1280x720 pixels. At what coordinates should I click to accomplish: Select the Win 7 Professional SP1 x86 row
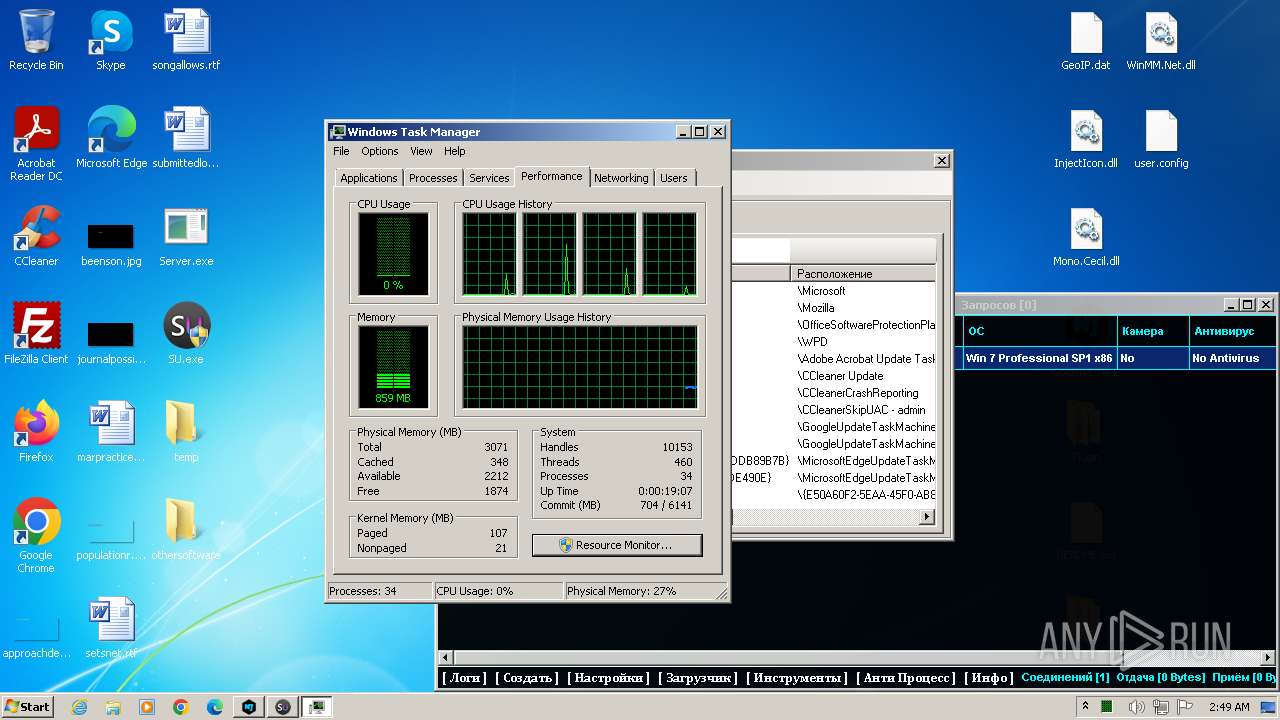coord(1117,358)
